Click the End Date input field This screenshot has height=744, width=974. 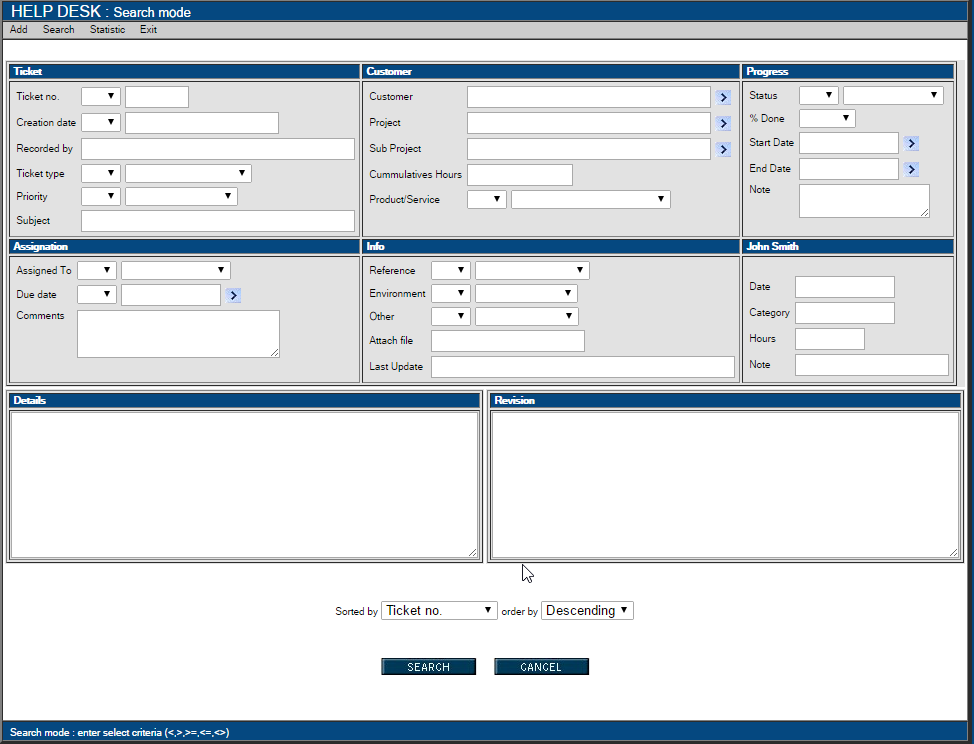pyautogui.click(x=849, y=169)
